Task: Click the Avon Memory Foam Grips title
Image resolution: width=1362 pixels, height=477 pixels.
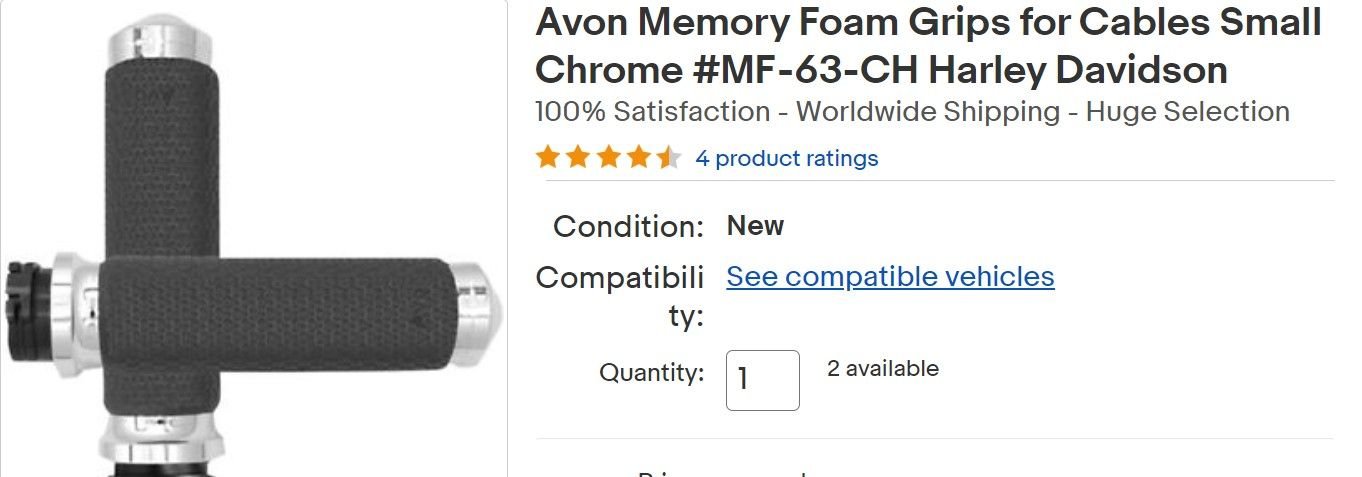Action: [928, 46]
